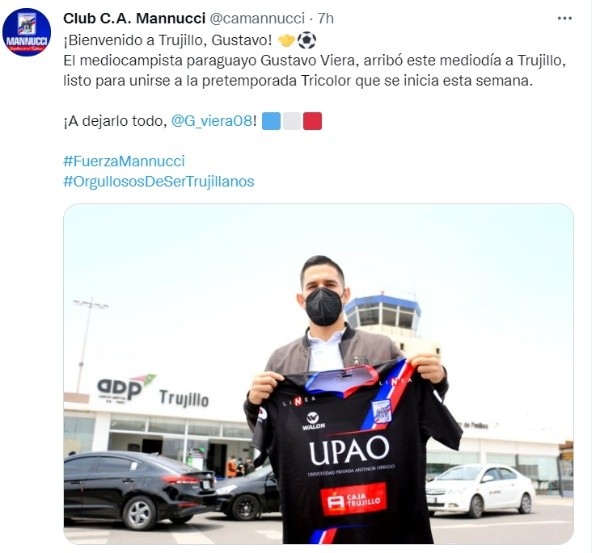Click the white square emoji
The height and width of the screenshot is (553, 600).
coord(292,121)
